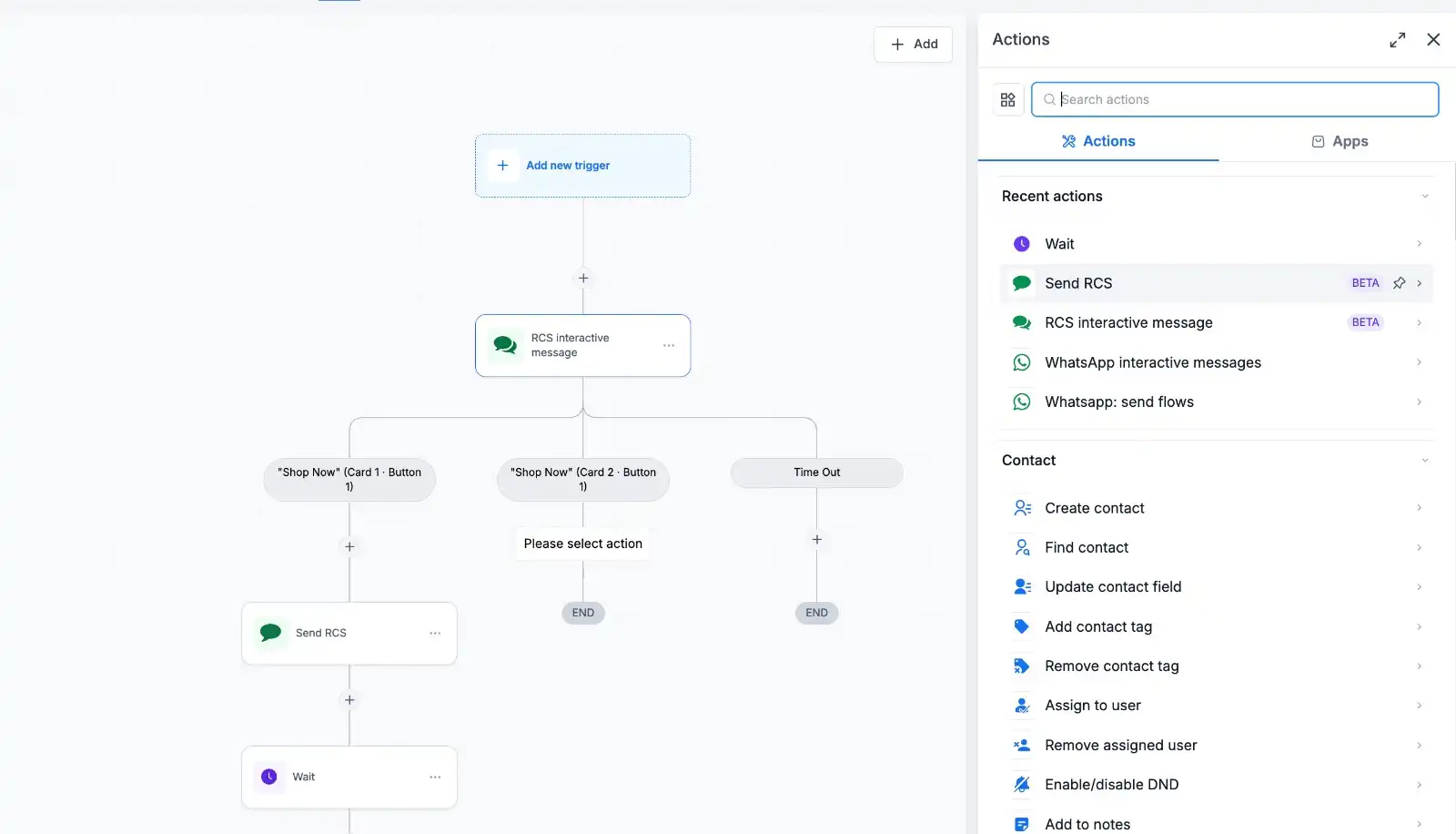Collapse the Recent actions section
1456x834 pixels.
tap(1425, 196)
